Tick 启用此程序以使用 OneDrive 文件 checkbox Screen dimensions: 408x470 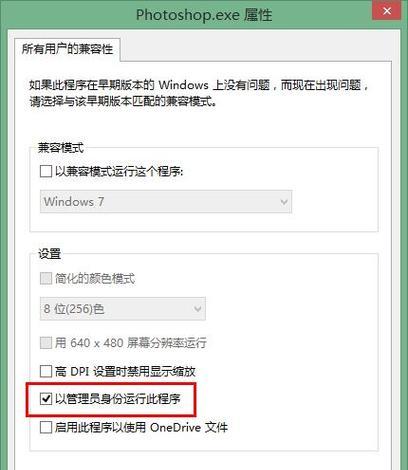point(46,427)
